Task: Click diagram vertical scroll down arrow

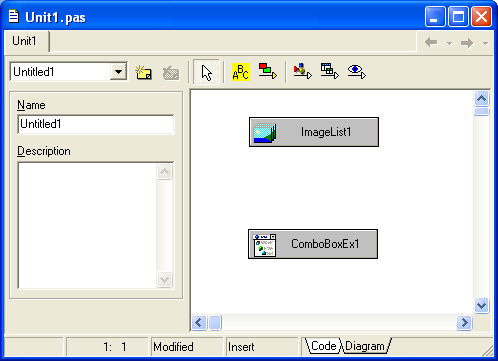Action: [x=482, y=305]
